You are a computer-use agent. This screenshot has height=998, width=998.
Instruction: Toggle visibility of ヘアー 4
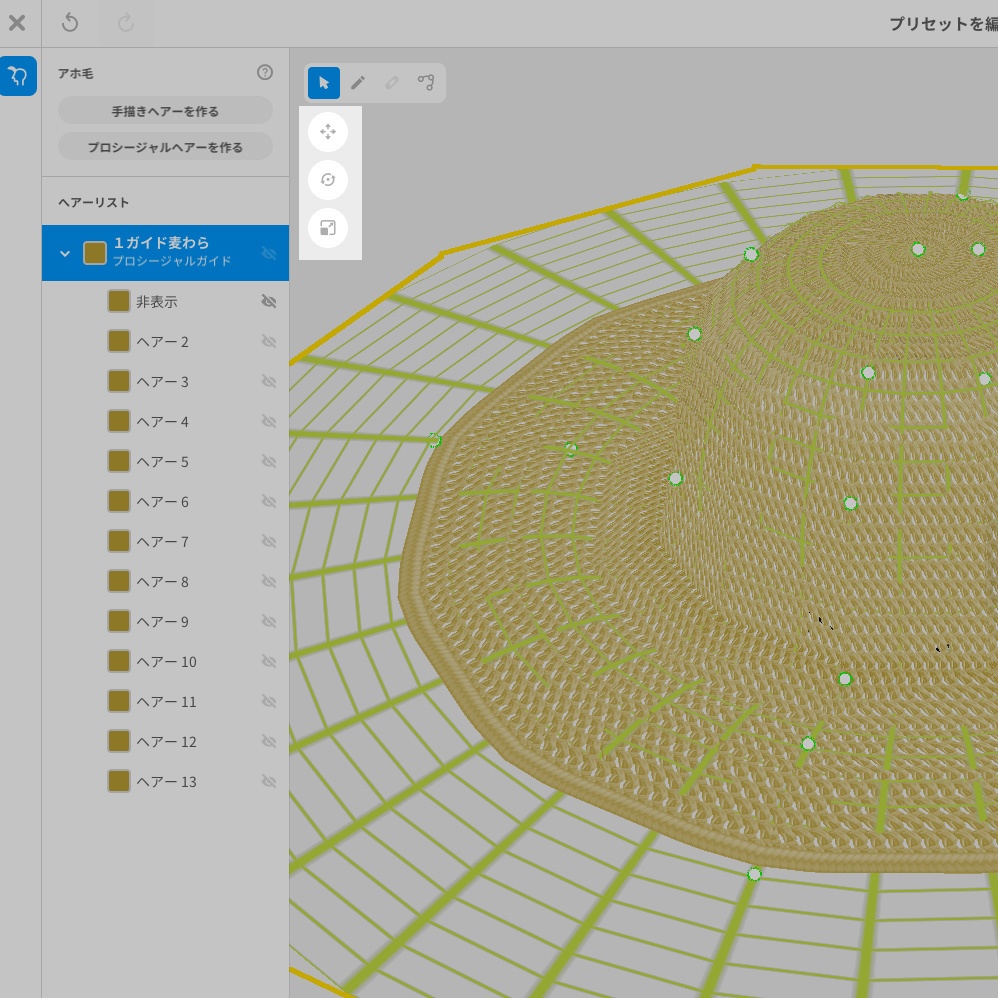click(269, 421)
